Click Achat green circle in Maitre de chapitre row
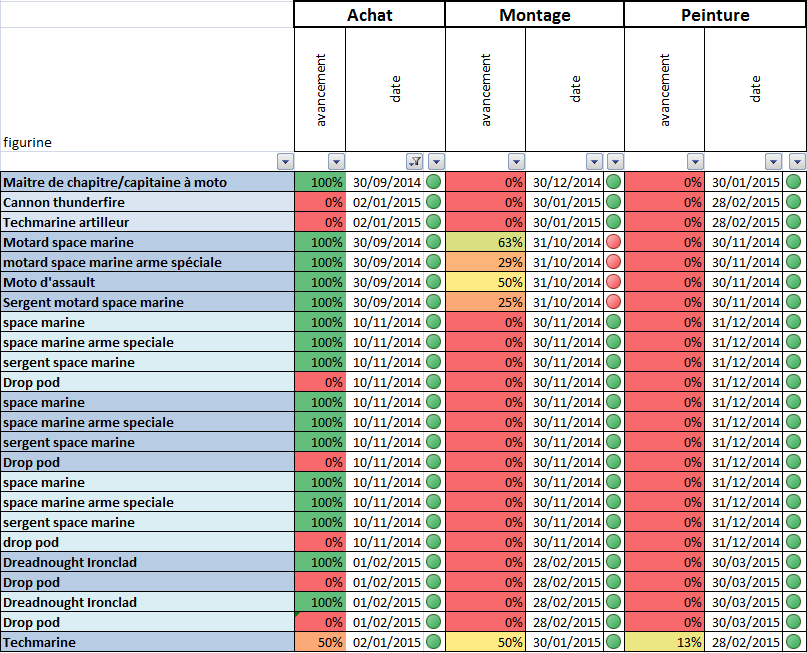 coord(434,182)
